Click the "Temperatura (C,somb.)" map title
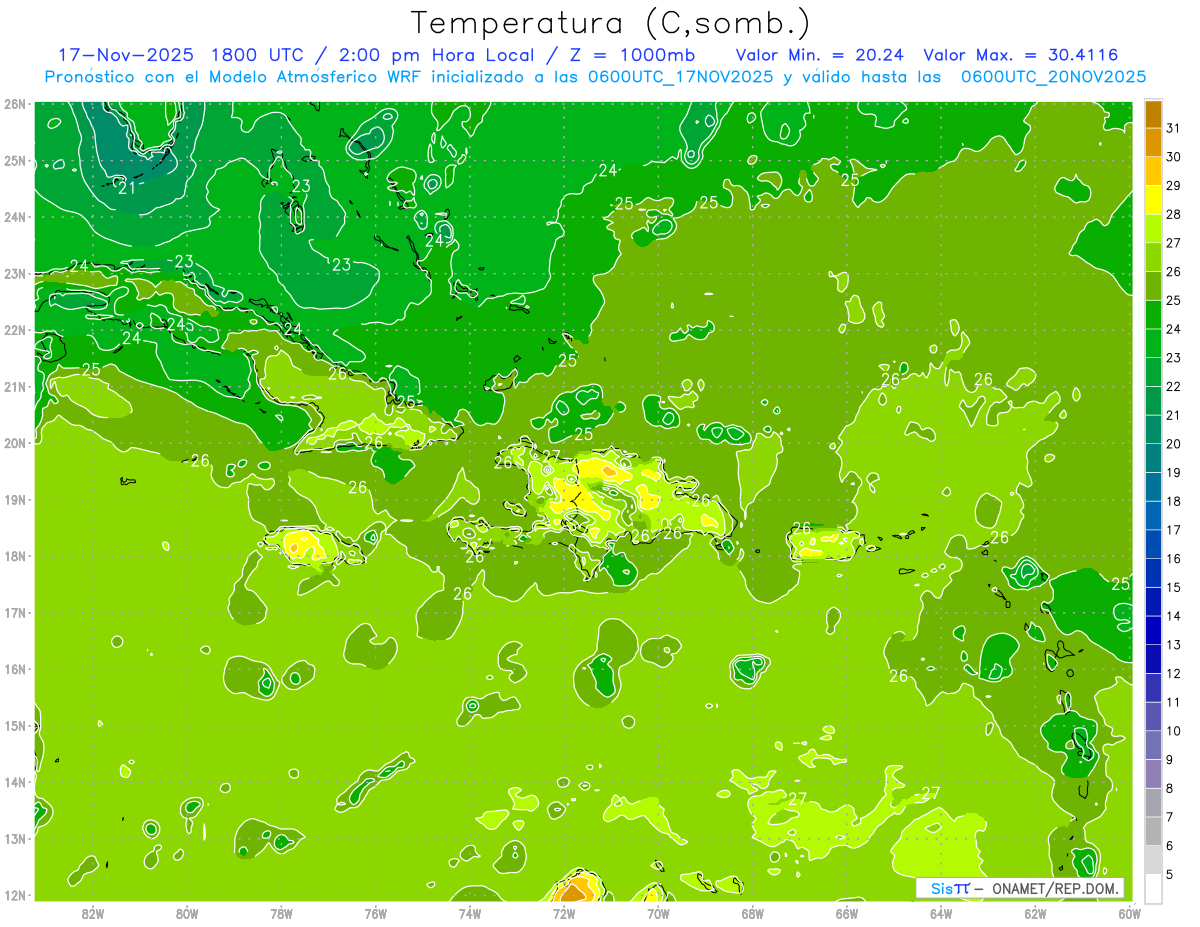Viewport: 1200px width, 927px height. pyautogui.click(x=611, y=23)
